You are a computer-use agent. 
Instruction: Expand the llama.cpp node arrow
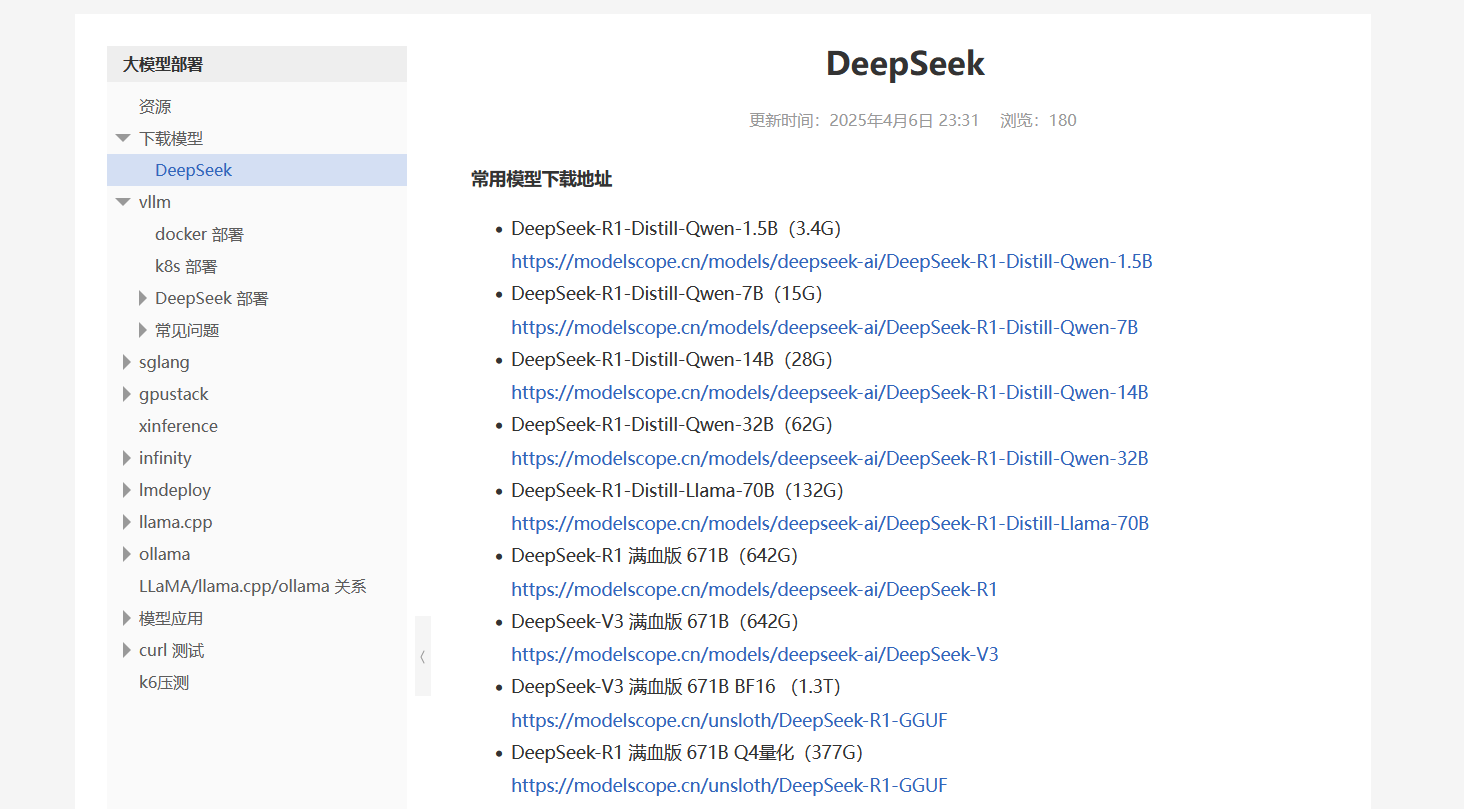click(127, 522)
